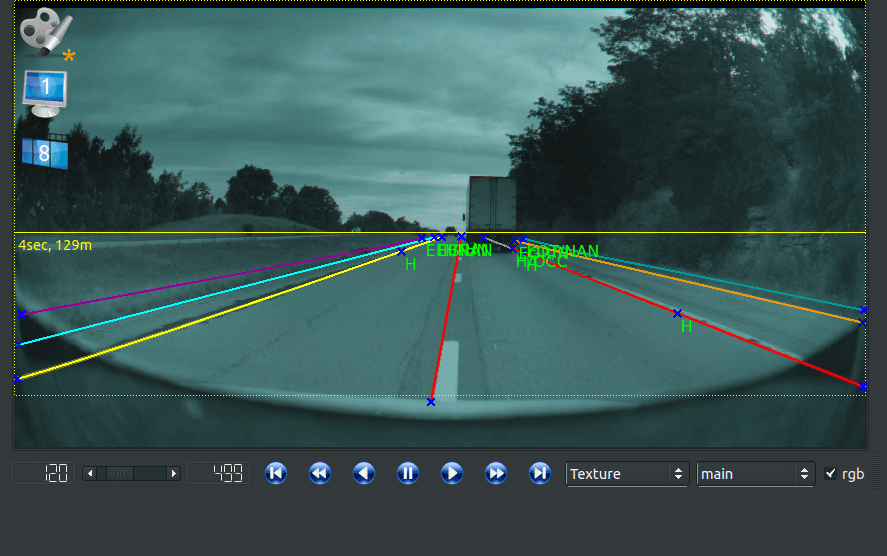887x556 pixels.
Task: Click the yellow '4sec, 129m' distance label
Action: click(x=55, y=245)
